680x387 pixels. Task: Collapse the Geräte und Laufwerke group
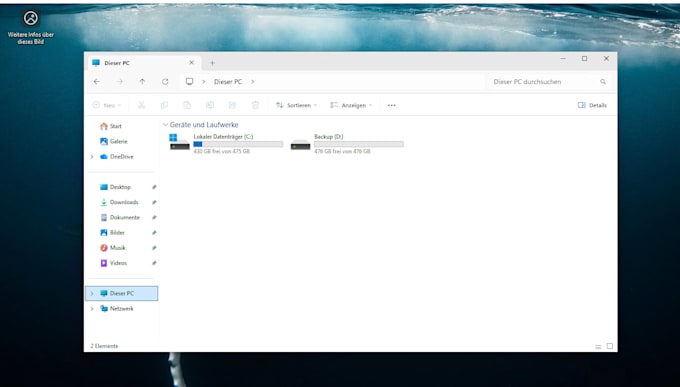[x=165, y=125]
